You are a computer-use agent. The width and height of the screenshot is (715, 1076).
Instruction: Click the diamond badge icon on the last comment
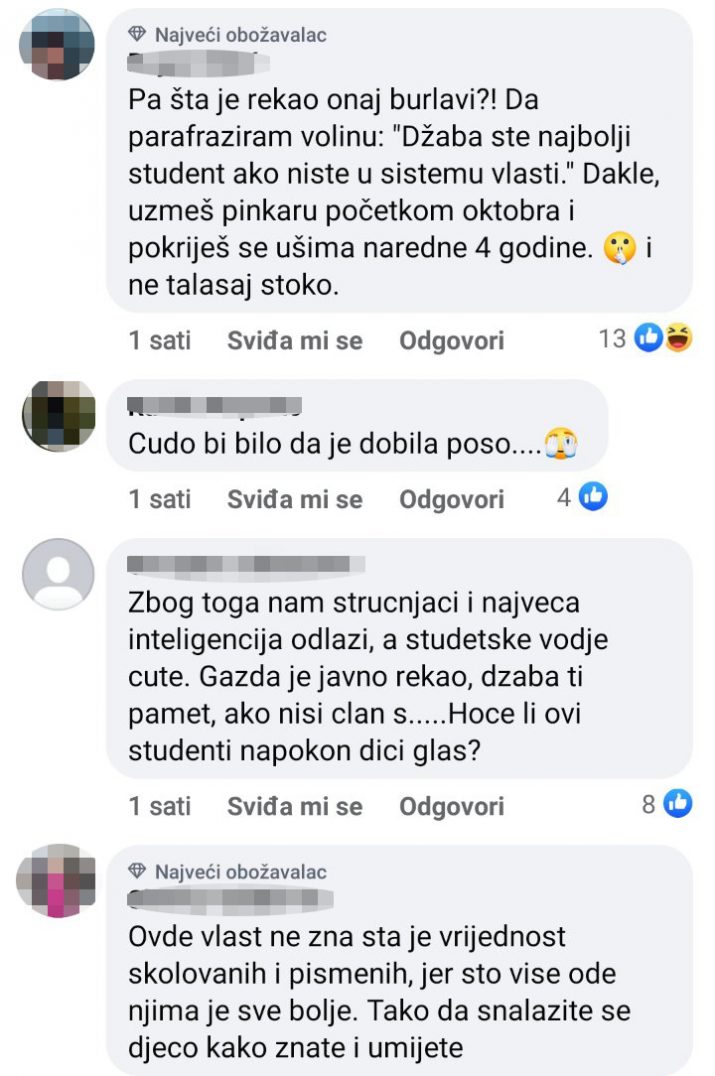pyautogui.click(x=137, y=871)
